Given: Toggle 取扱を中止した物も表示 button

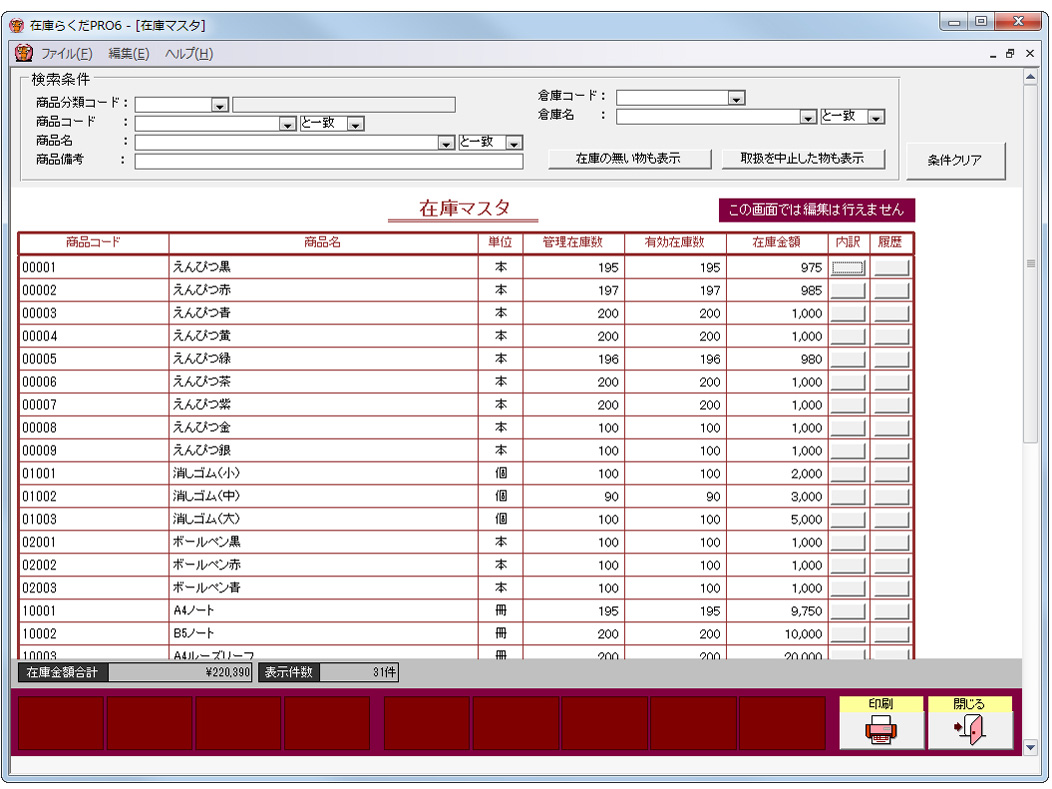Looking at the screenshot, I should point(802,159).
